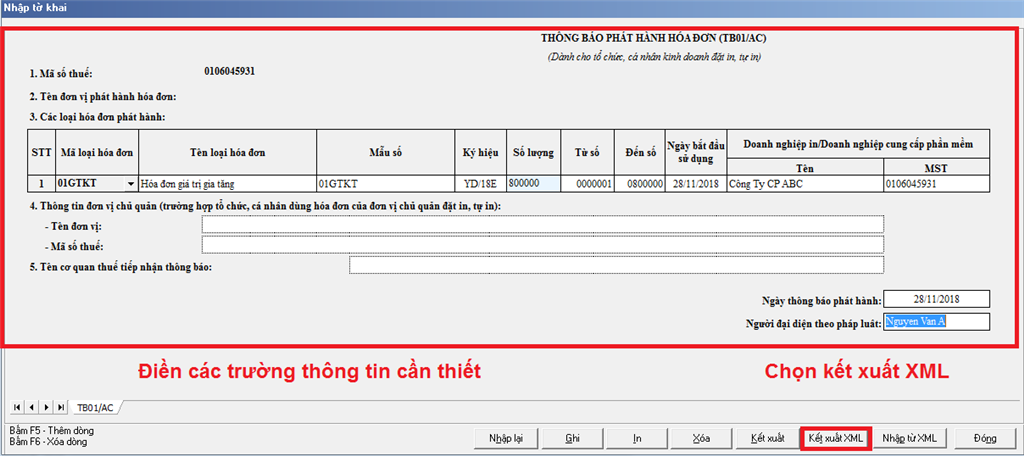Open the Mã loại hóa đơn dropdown
The height and width of the screenshot is (456, 1024).
point(130,184)
